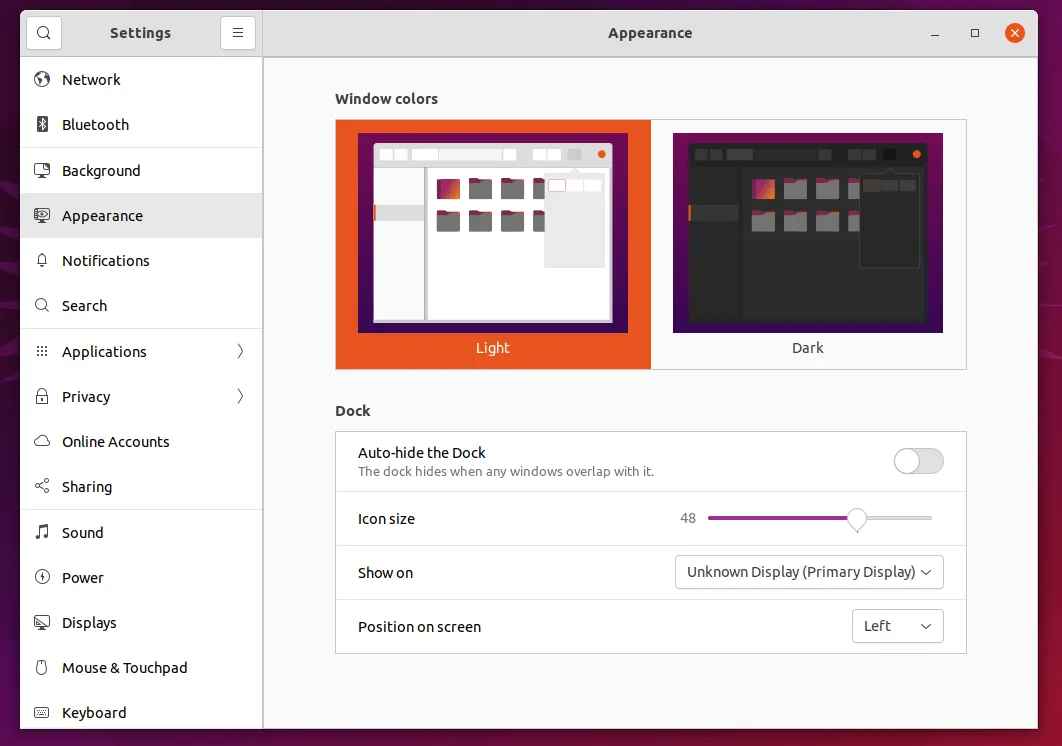Click the search magnifier icon in Settings header
The width and height of the screenshot is (1062, 746).
coord(43,33)
